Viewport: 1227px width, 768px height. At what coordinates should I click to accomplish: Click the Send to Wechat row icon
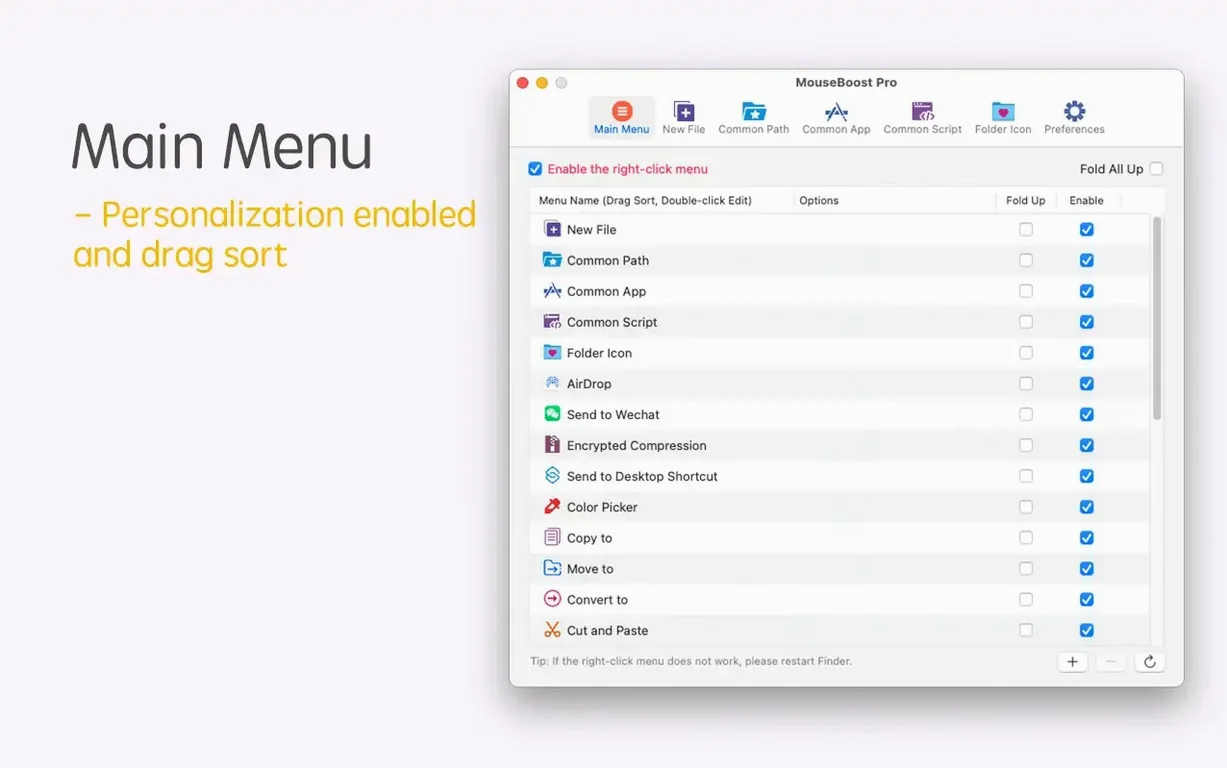tap(552, 414)
